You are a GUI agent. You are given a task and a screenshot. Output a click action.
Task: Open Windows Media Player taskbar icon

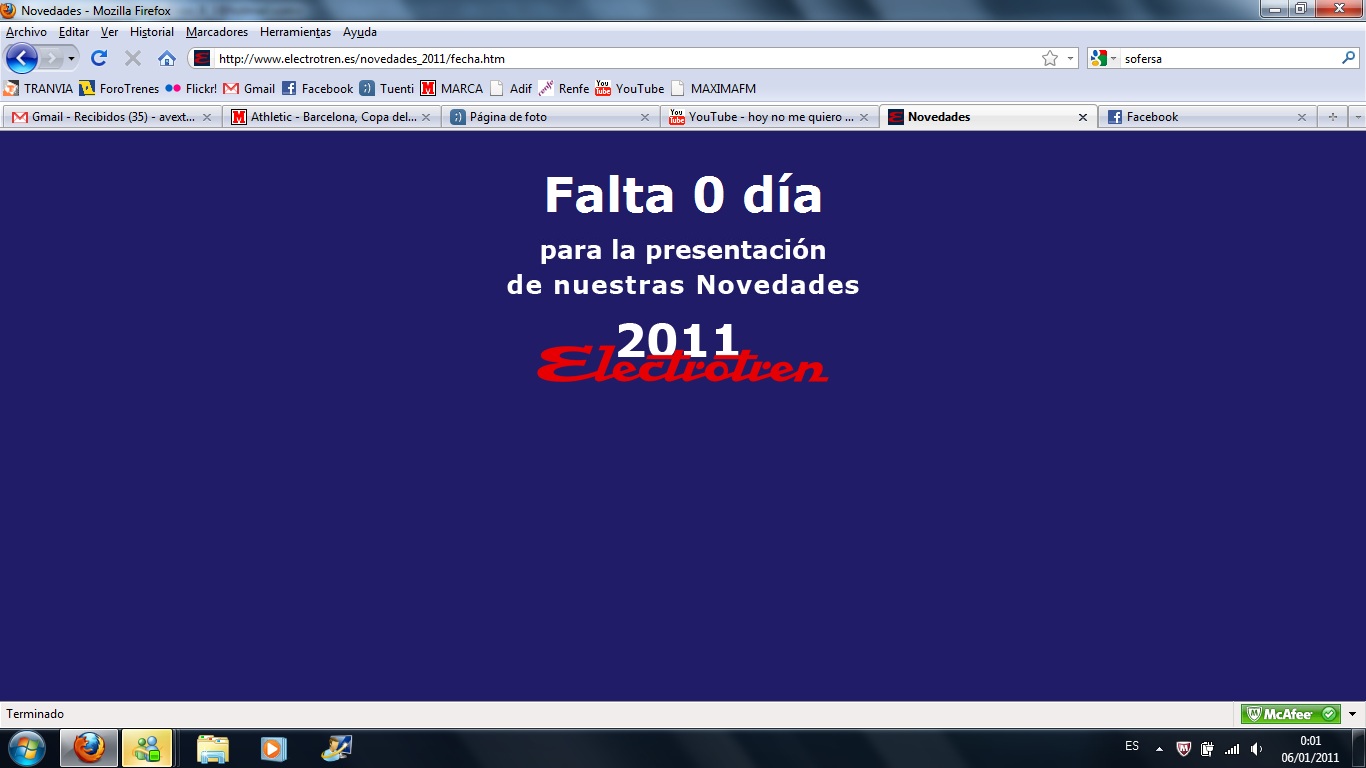273,747
